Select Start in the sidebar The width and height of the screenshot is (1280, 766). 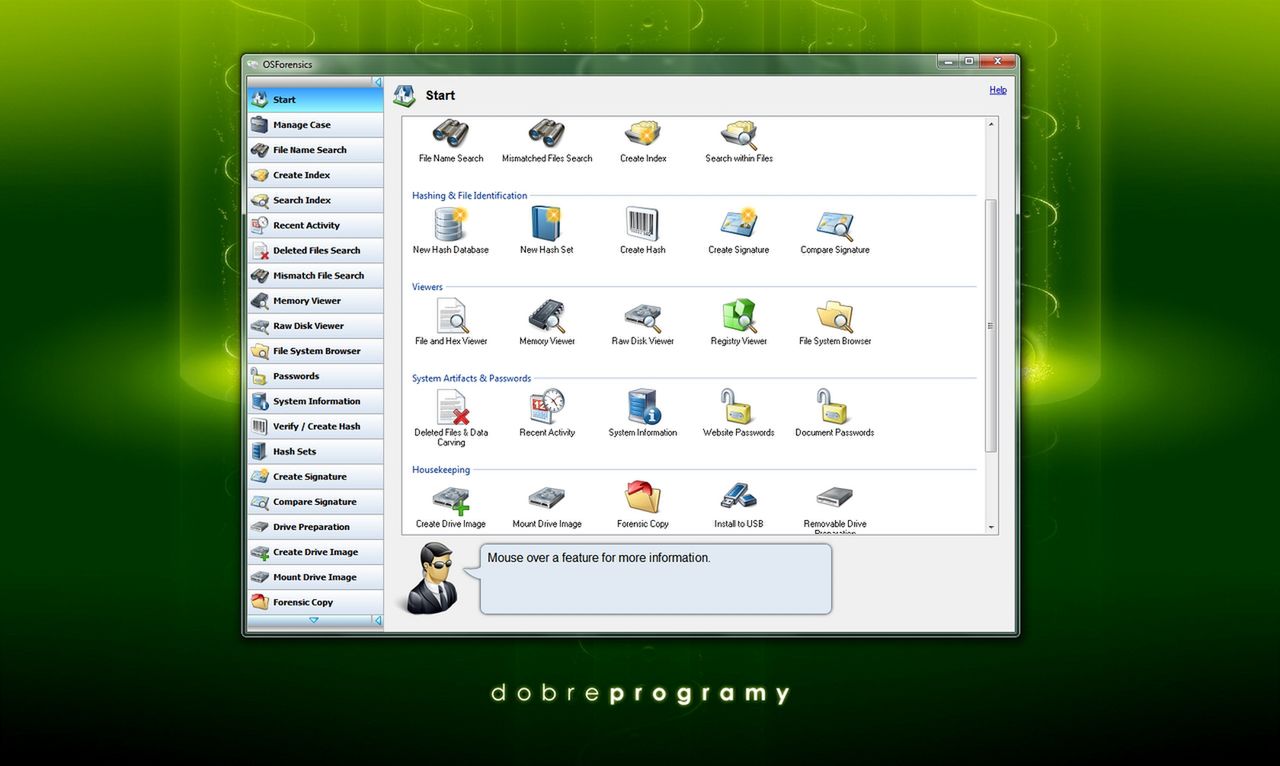(x=315, y=100)
